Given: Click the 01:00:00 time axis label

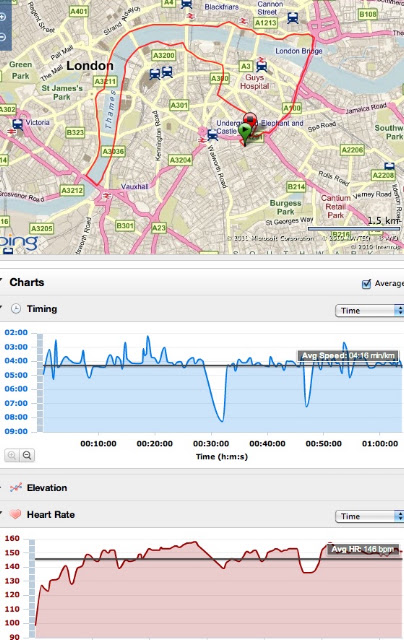Looking at the screenshot, I should pyautogui.click(x=380, y=443).
